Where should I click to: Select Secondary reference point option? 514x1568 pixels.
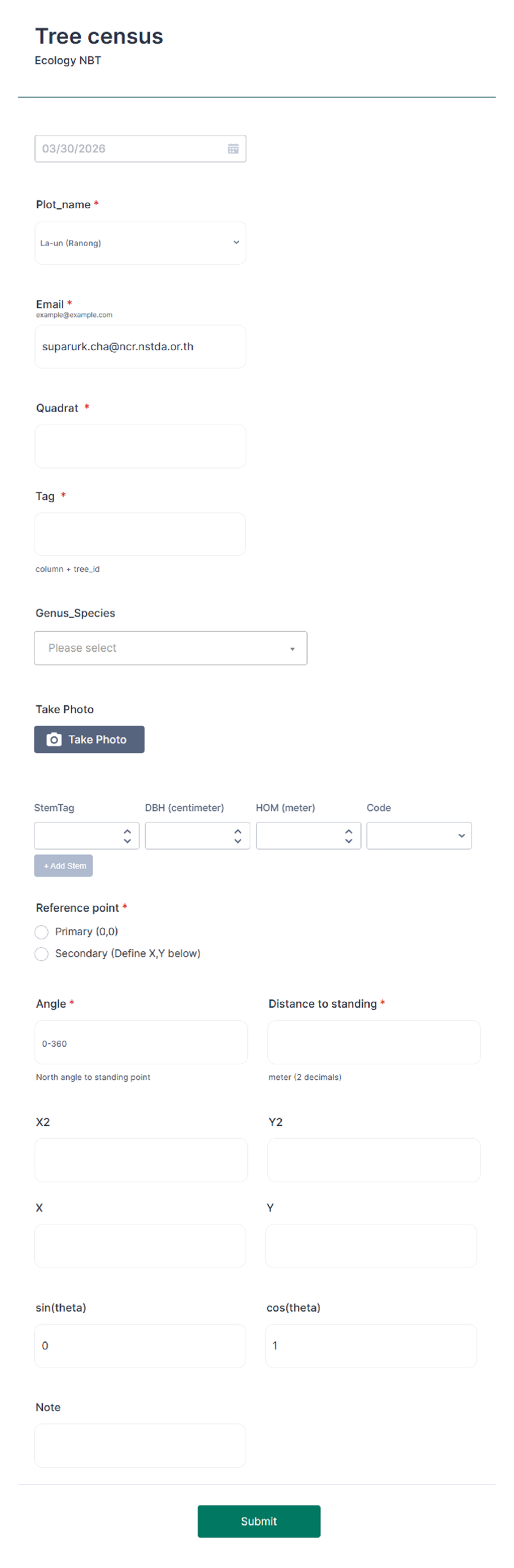coord(42,953)
